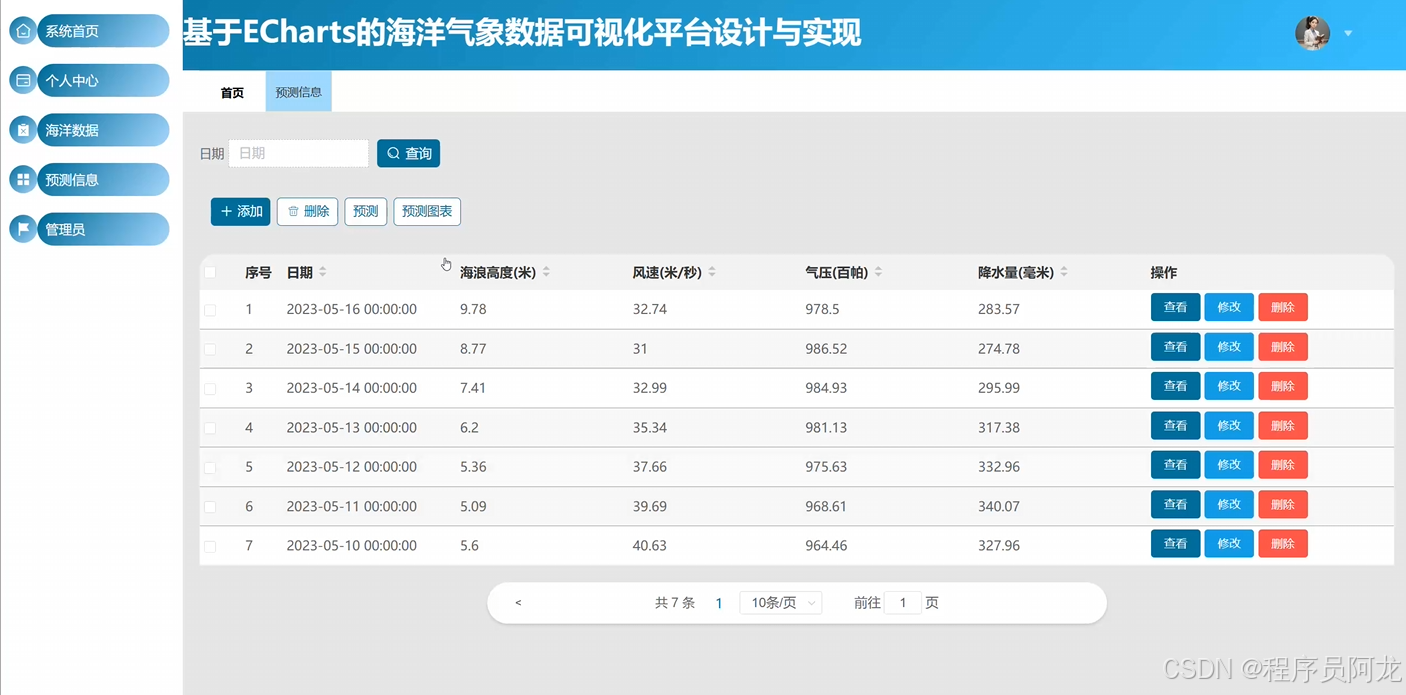Click the toolbar 删除 button with trash icon
1406x695 pixels.
tap(307, 211)
